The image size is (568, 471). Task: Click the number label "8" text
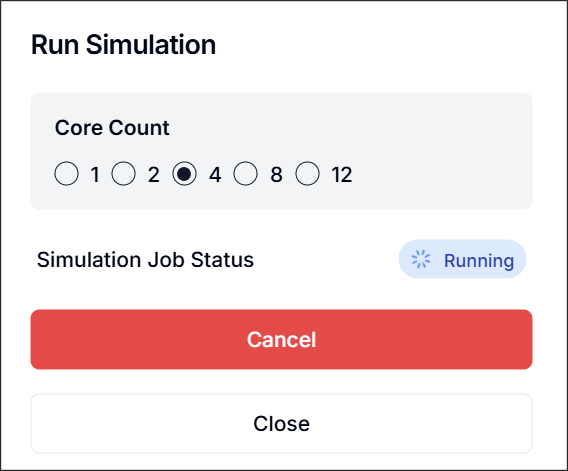pyautogui.click(x=276, y=175)
